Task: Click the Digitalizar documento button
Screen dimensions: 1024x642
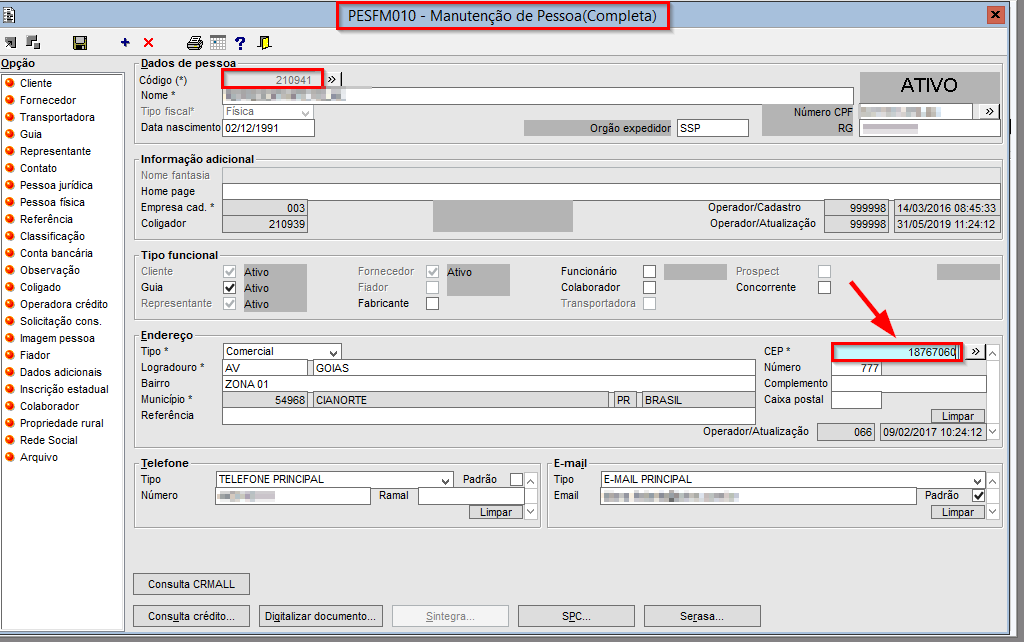Action: coord(320,616)
